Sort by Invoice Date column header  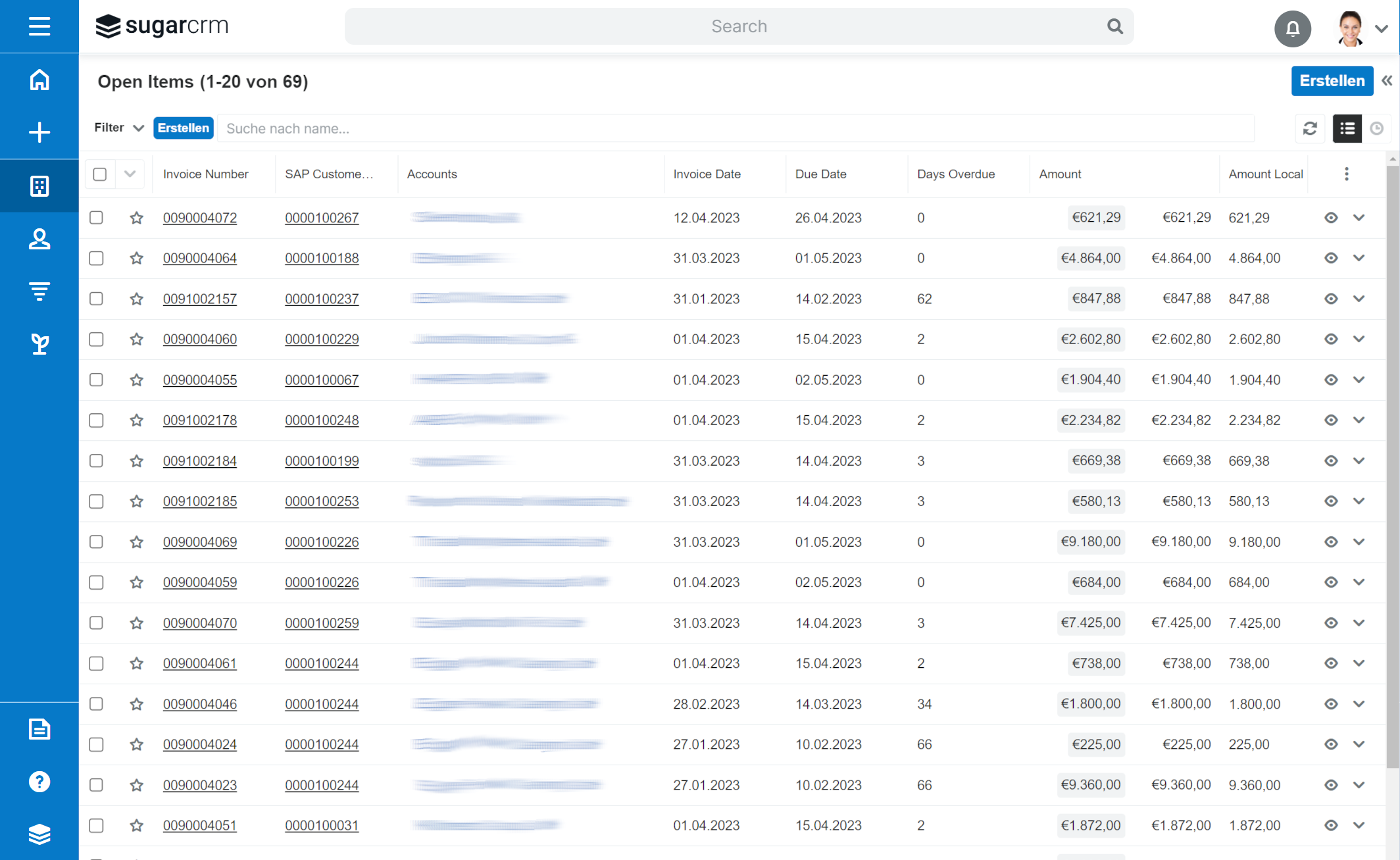(707, 174)
